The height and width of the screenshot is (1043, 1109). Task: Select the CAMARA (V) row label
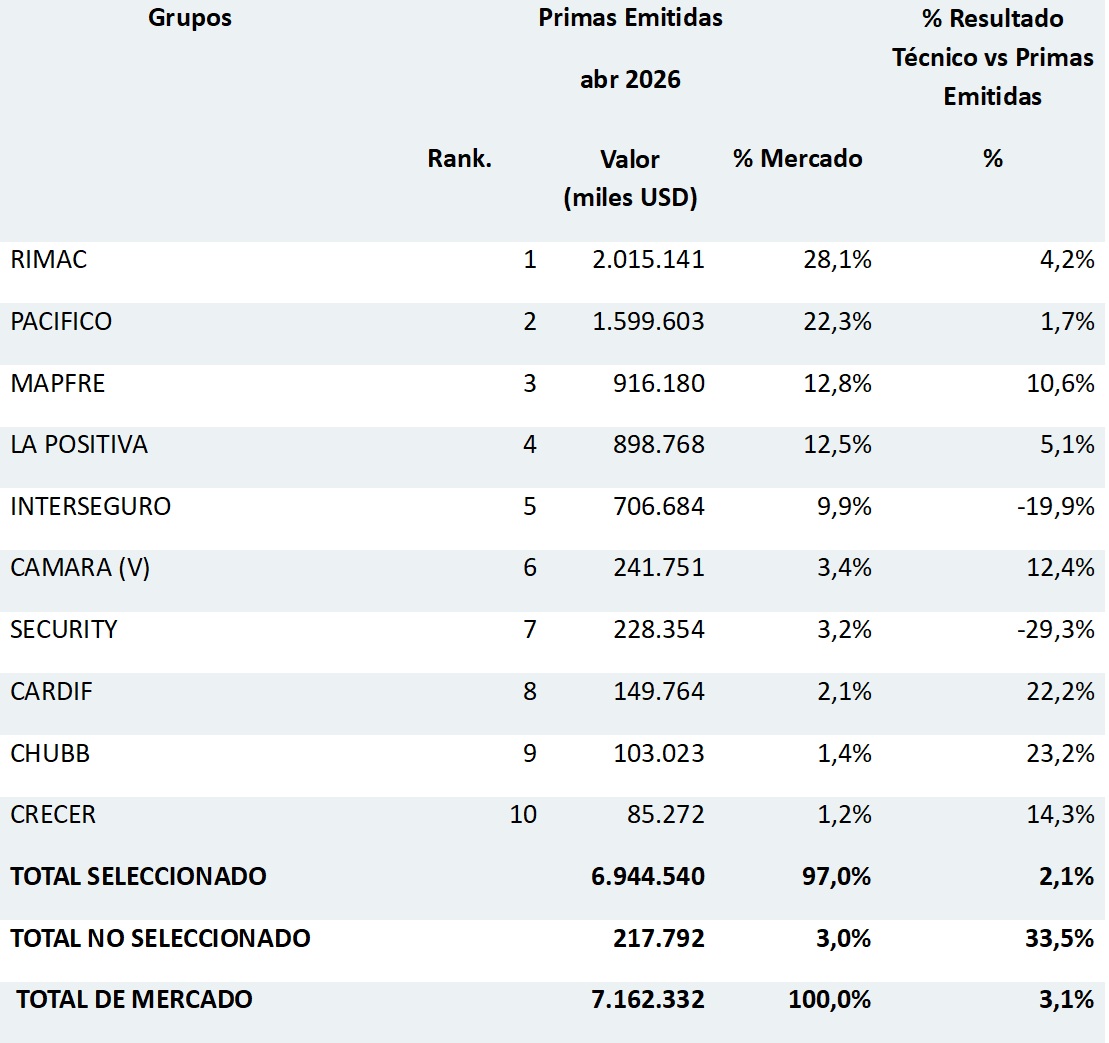pos(80,568)
